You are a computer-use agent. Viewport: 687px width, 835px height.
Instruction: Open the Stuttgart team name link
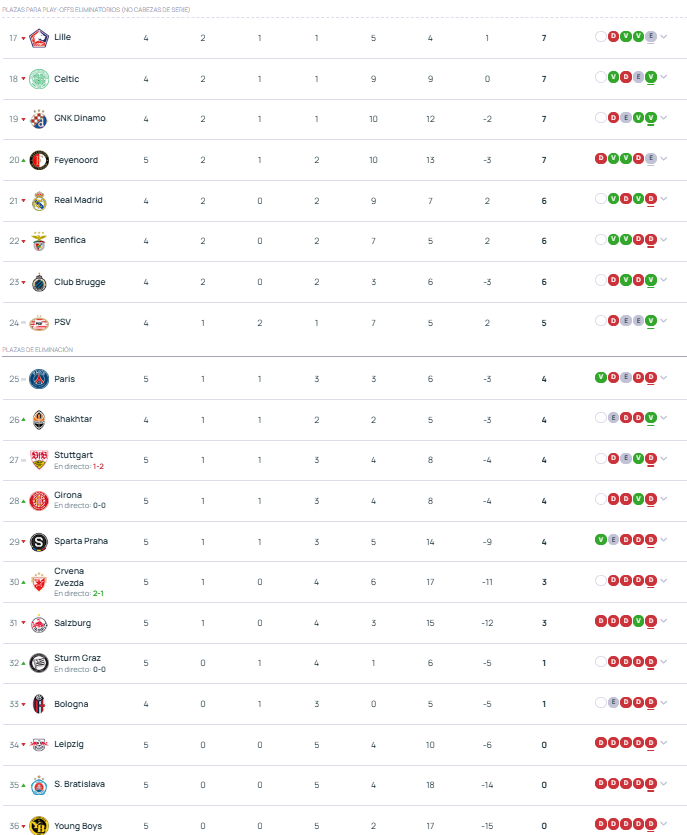[73, 455]
